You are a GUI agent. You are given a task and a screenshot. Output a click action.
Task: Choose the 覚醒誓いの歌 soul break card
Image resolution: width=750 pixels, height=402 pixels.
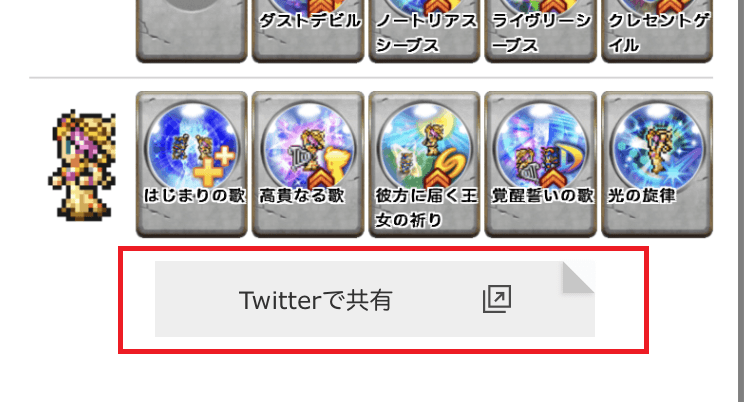point(540,164)
